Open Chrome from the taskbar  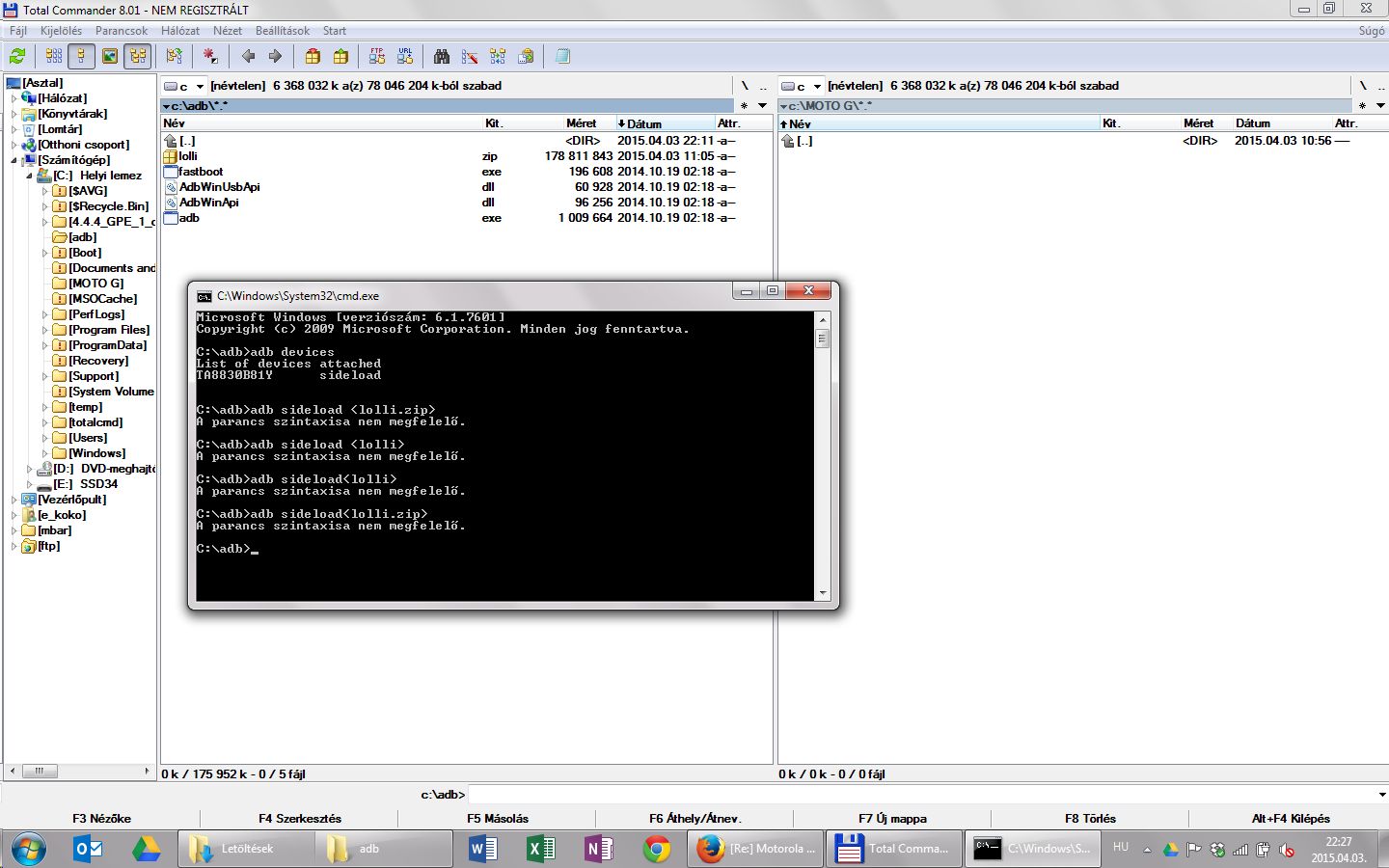point(657,849)
